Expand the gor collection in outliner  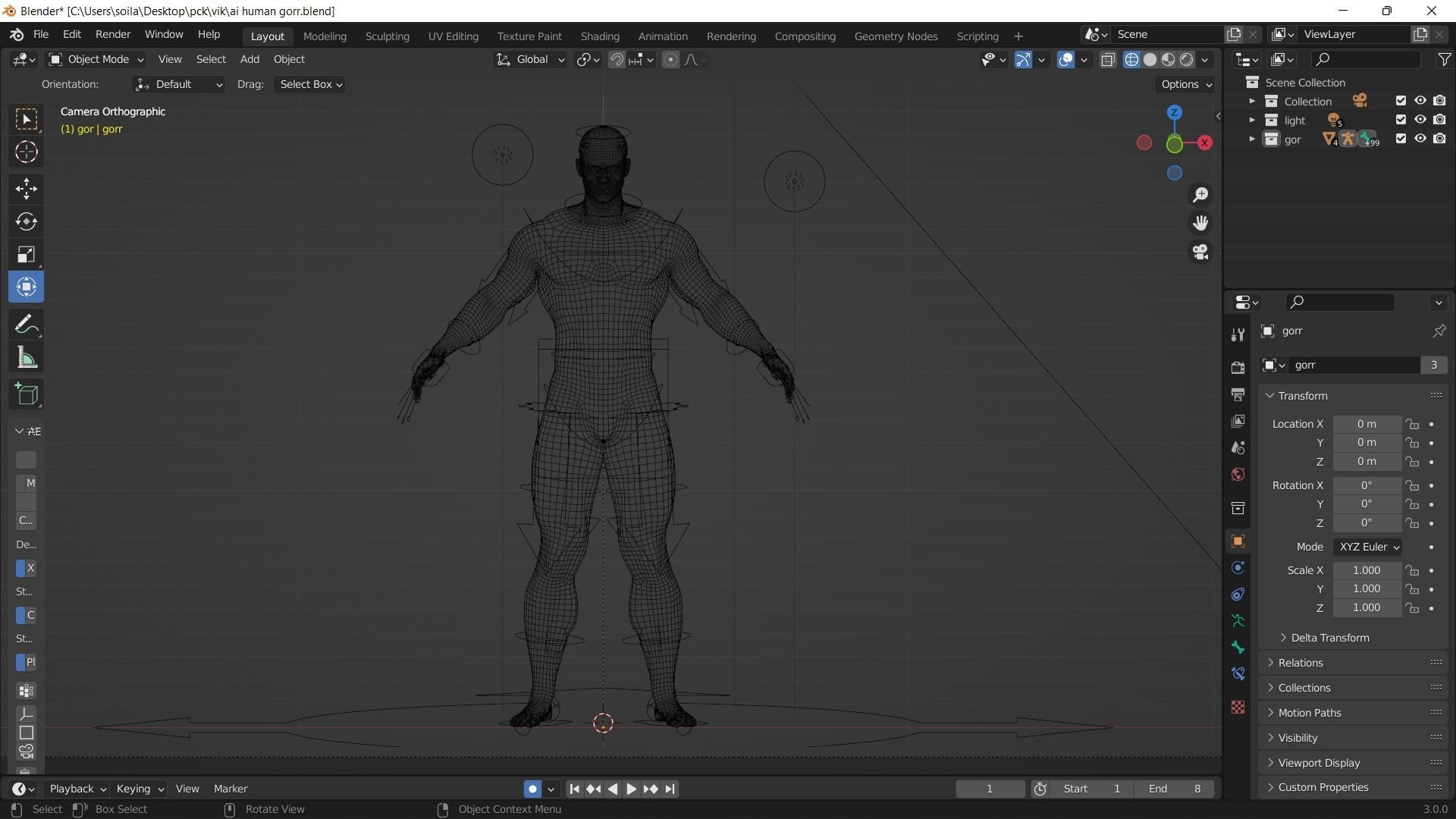(x=1252, y=139)
